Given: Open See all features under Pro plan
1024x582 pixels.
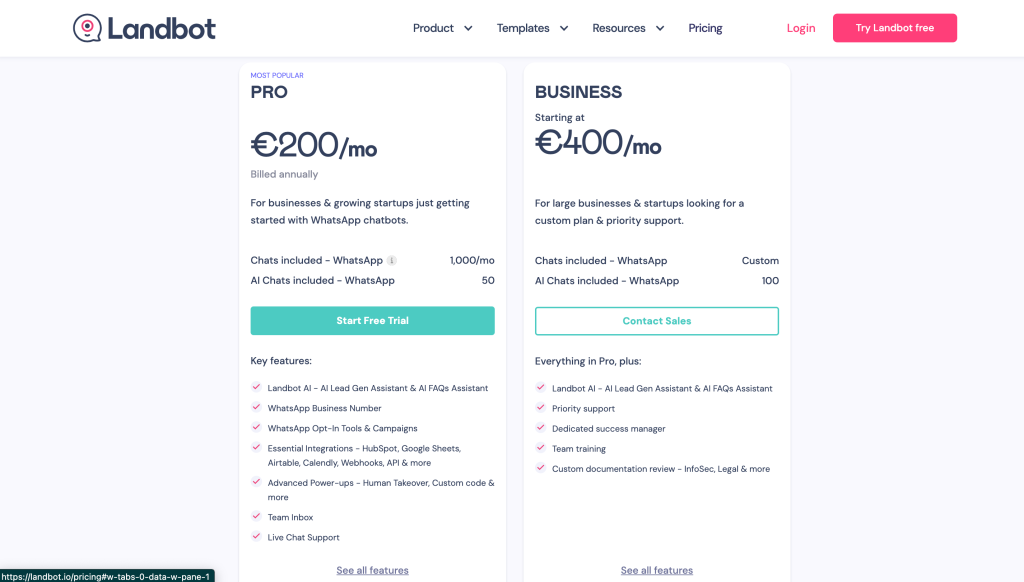Looking at the screenshot, I should coord(372,570).
